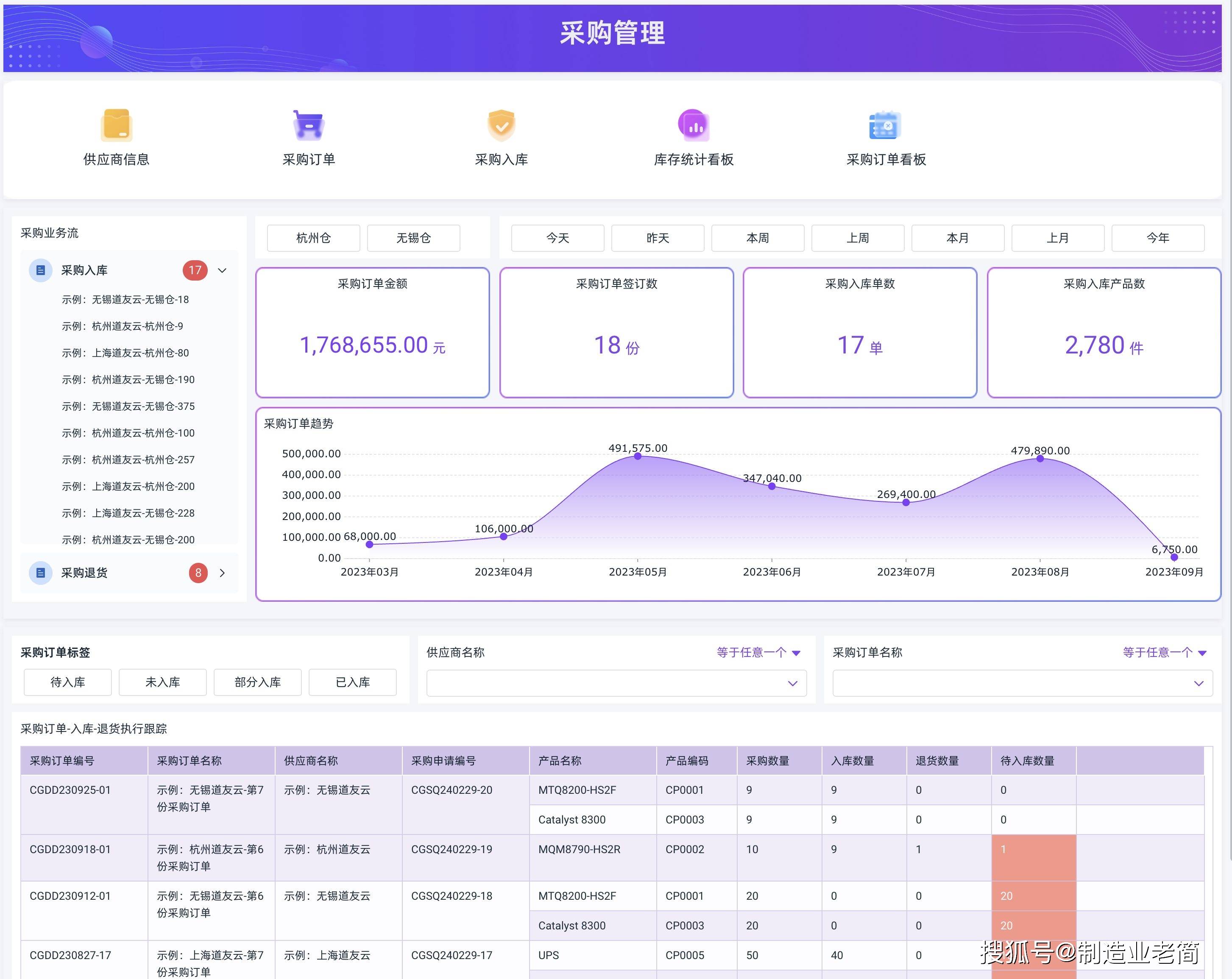Image resolution: width=1232 pixels, height=979 pixels.
Task: Open 示例：上海道友云-杭州仓-200 entry
Action: click(128, 486)
